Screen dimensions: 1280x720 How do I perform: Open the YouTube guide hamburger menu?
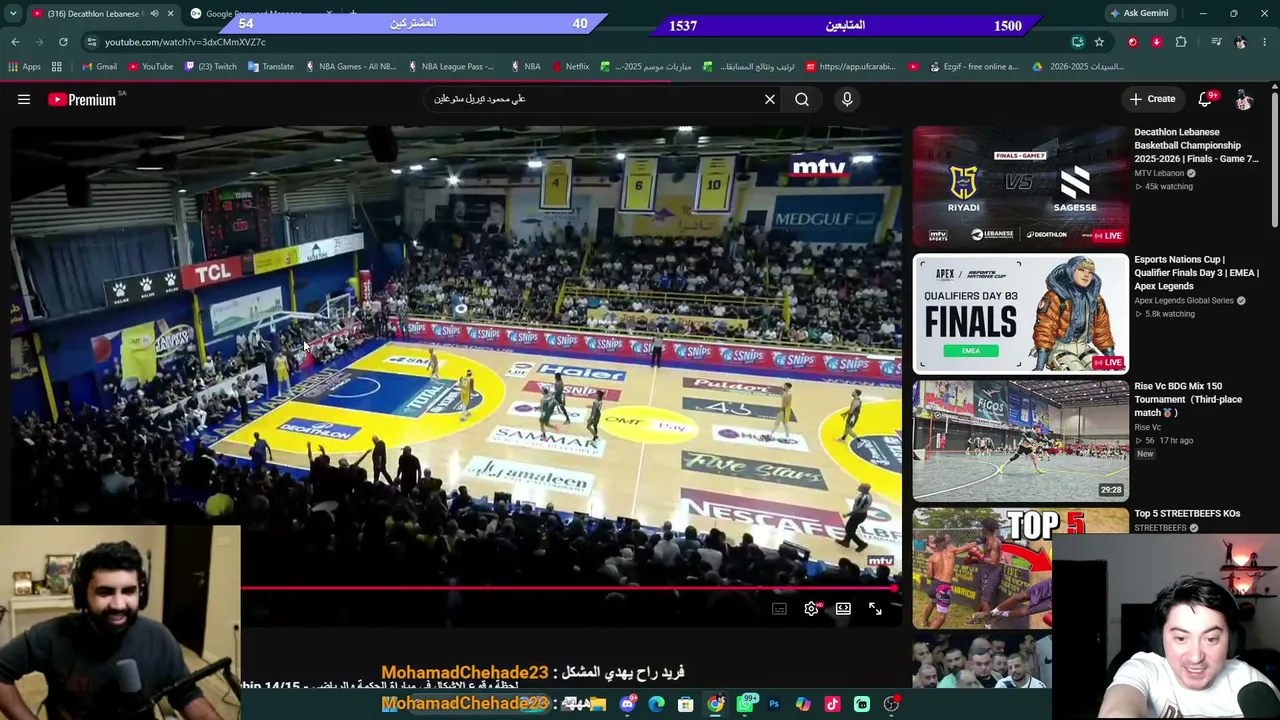24,99
